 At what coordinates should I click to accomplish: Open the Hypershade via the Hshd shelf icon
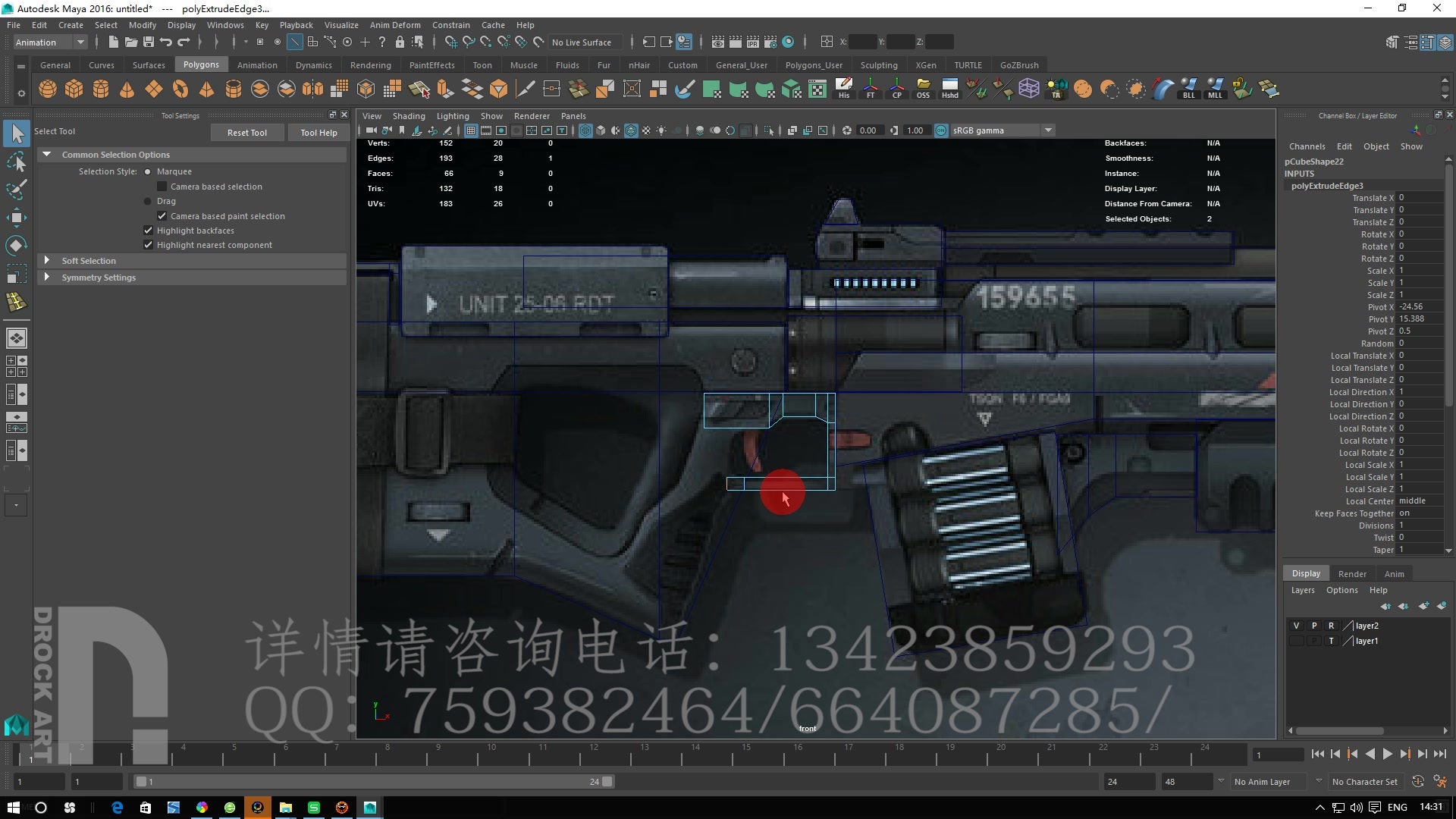(949, 89)
